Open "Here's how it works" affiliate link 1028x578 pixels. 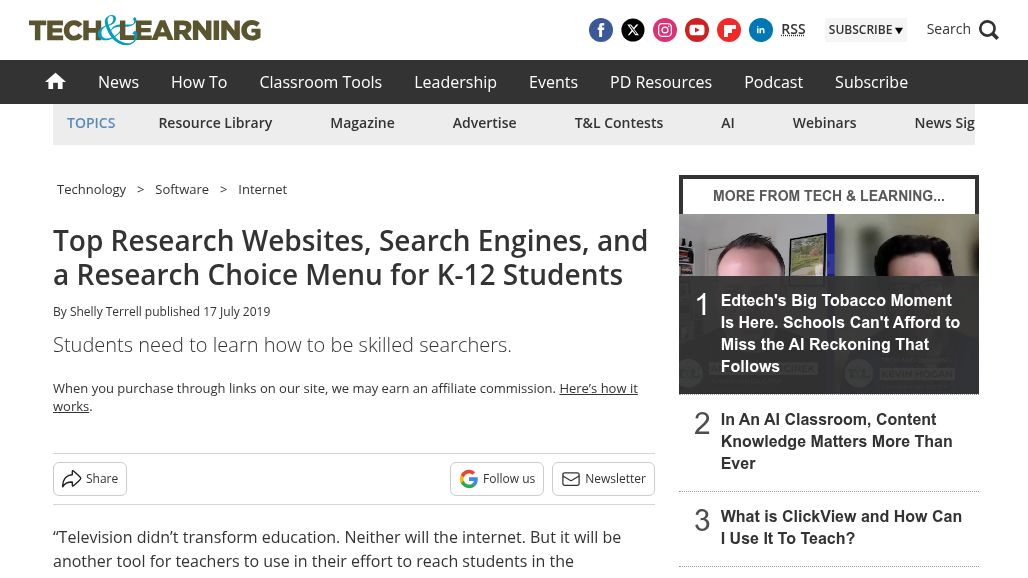pyautogui.click(x=599, y=389)
